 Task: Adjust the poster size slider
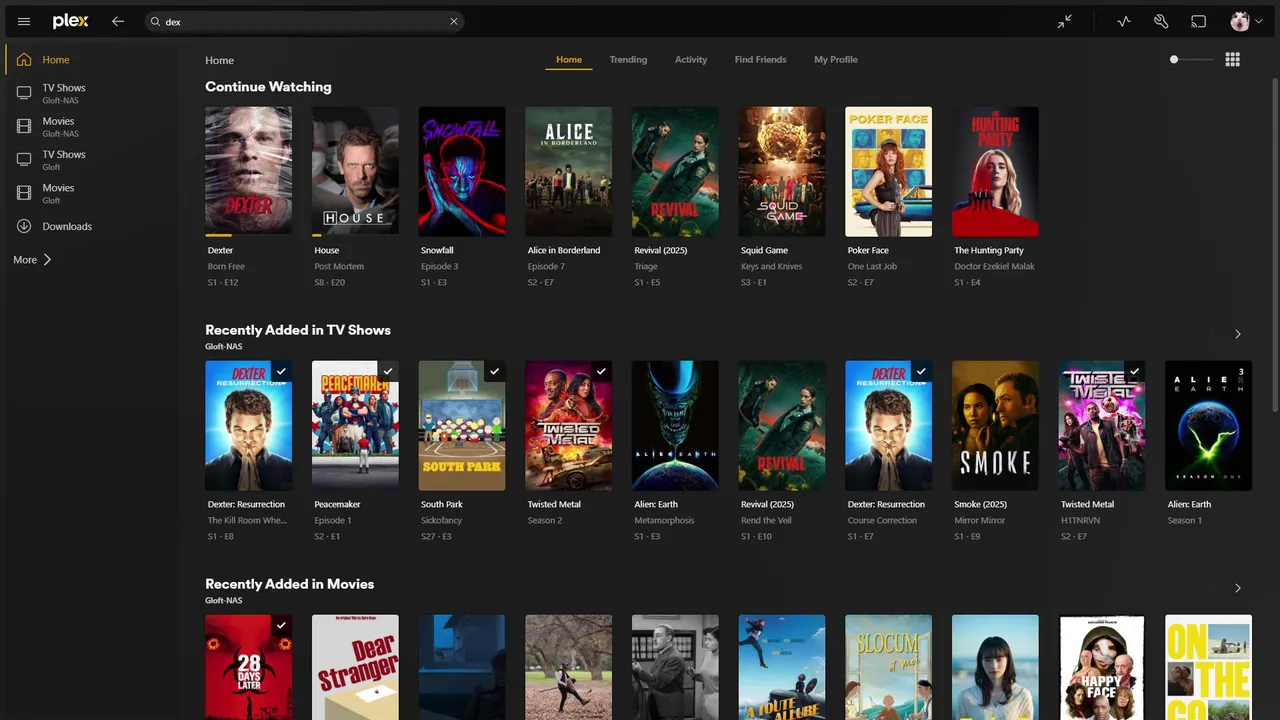(x=1192, y=60)
